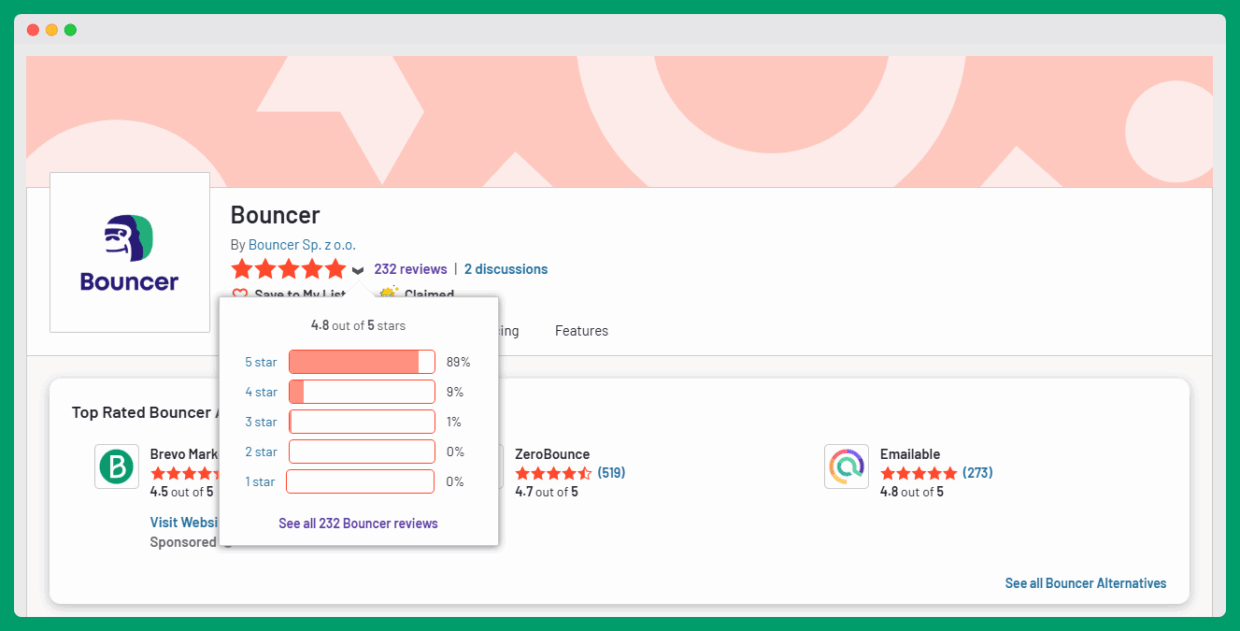Screen dimensions: 1240x631
Task: Open the Visit Website link for Brevo
Action: click(x=184, y=522)
